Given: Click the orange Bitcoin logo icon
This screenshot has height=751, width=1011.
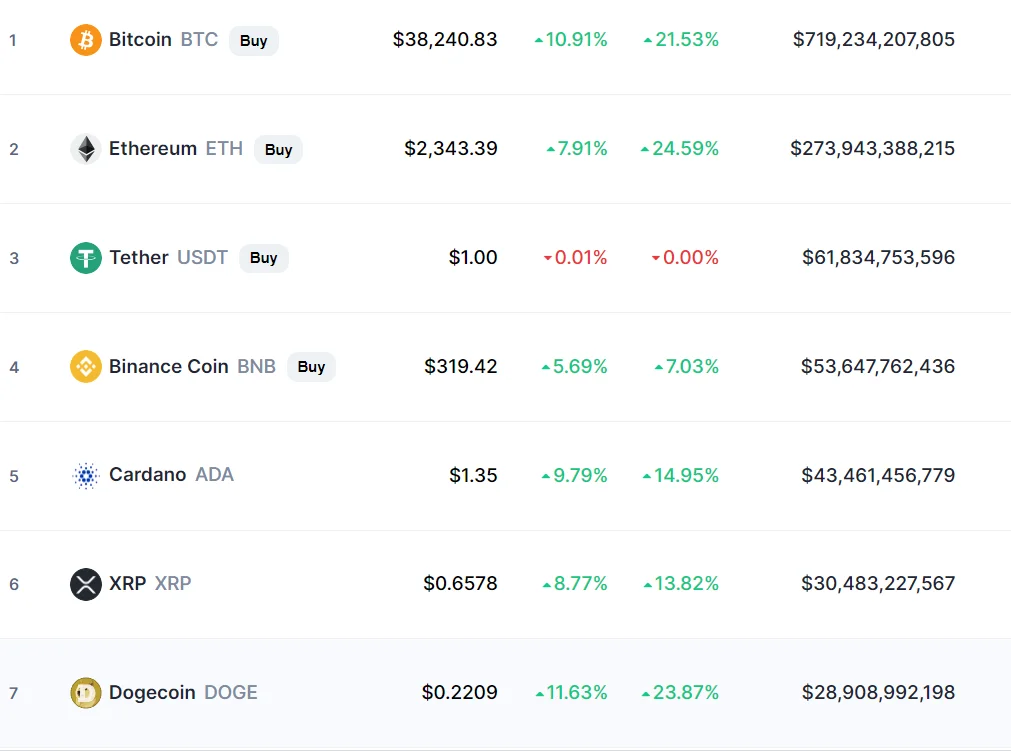Looking at the screenshot, I should click(86, 40).
